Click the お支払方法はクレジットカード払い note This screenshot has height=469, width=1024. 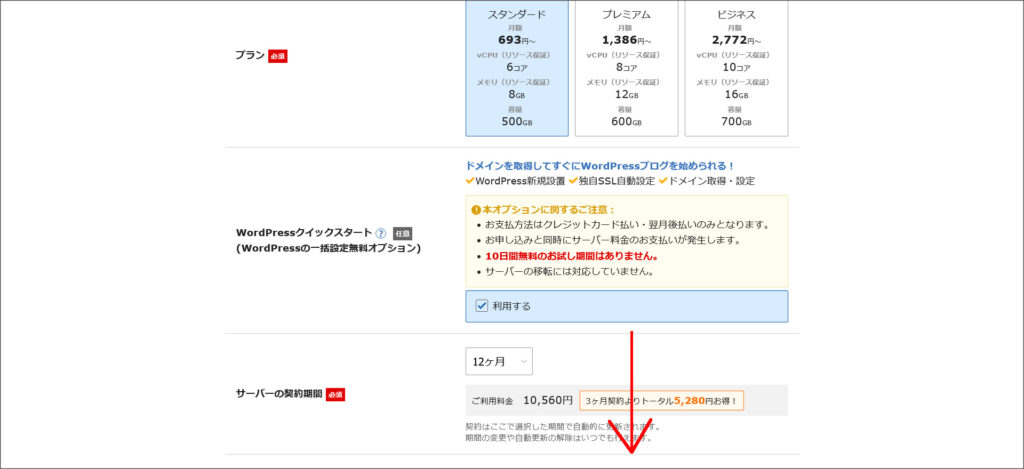[628, 225]
